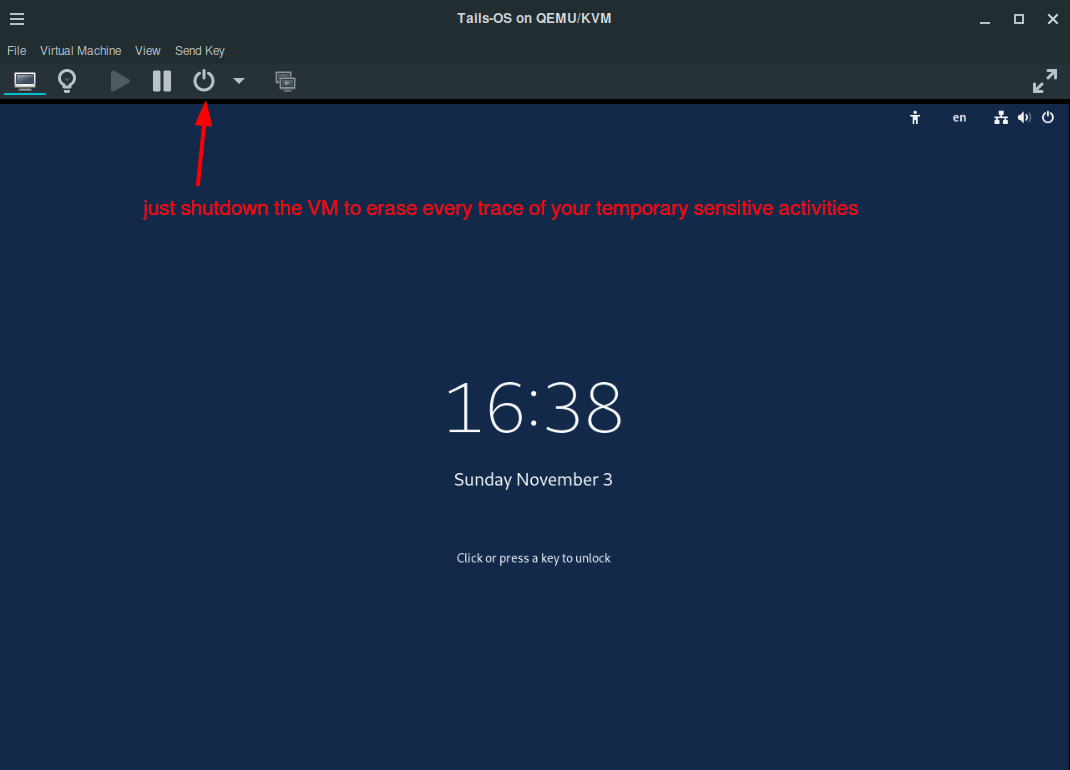
Task: Open the Send Key menu
Action: pyautogui.click(x=200, y=51)
